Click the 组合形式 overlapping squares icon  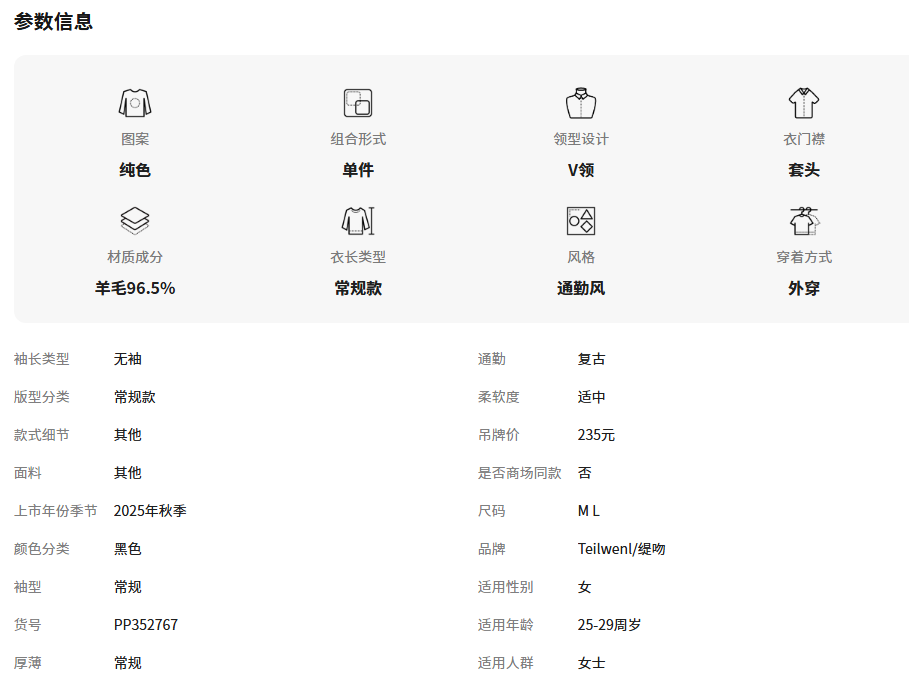click(x=358, y=103)
